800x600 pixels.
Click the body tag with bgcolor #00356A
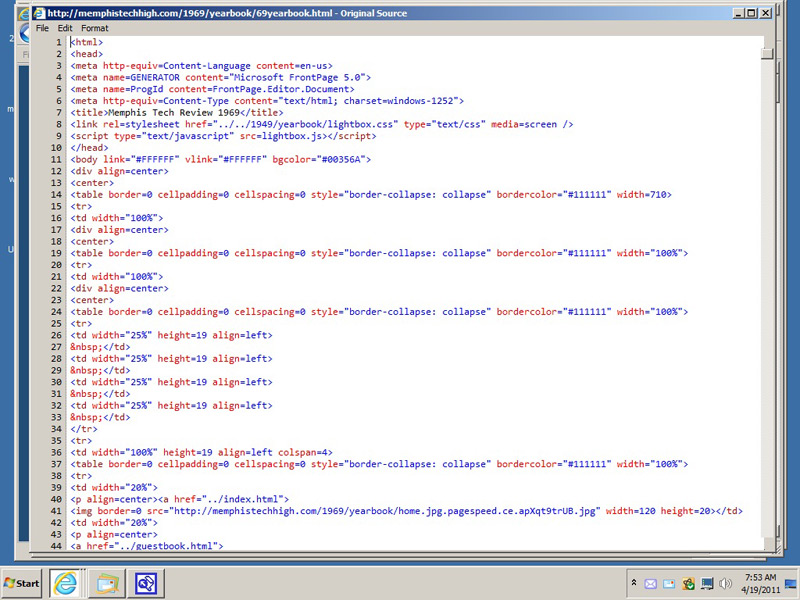tap(221, 160)
